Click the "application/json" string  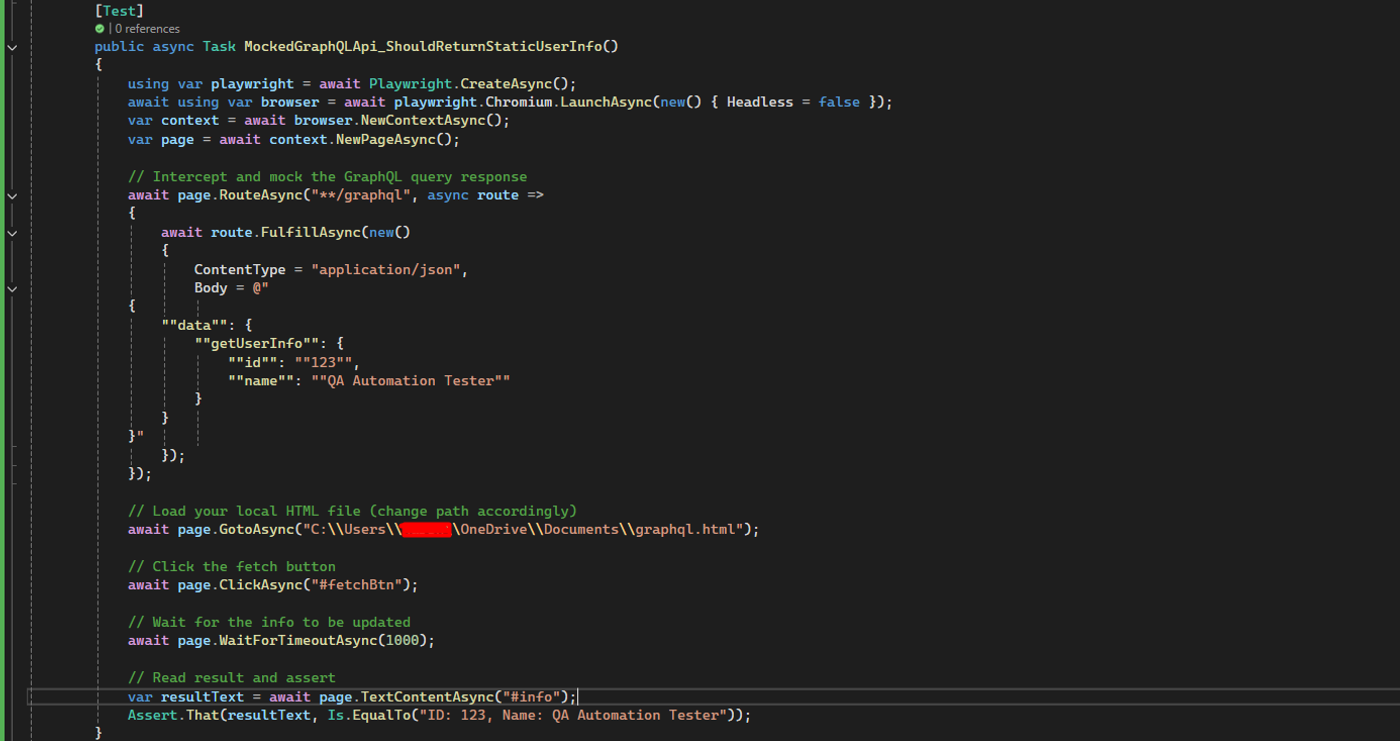(386, 270)
